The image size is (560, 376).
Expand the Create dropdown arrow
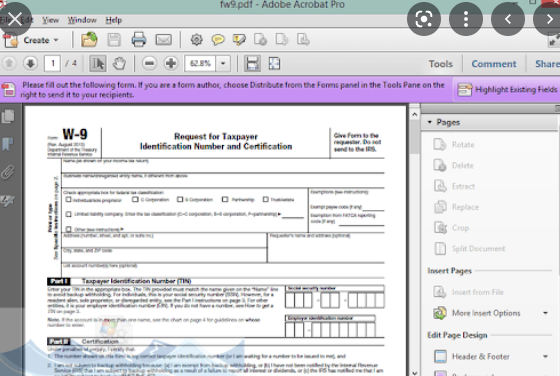pos(56,40)
